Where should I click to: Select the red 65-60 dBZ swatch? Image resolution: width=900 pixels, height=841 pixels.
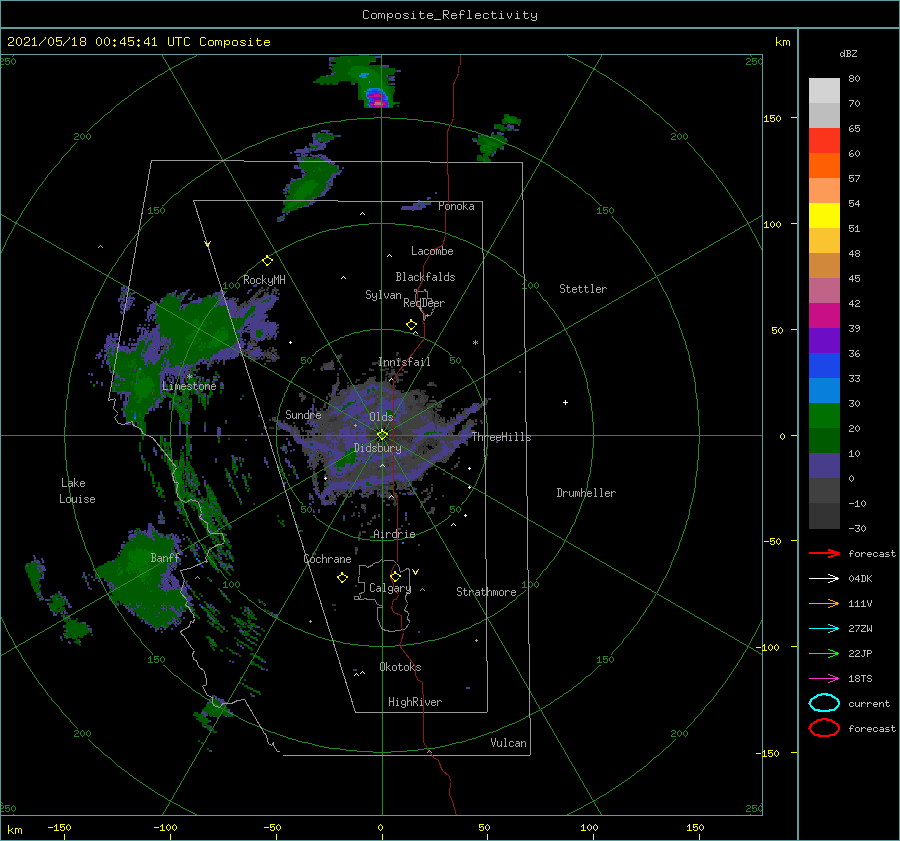(824, 141)
